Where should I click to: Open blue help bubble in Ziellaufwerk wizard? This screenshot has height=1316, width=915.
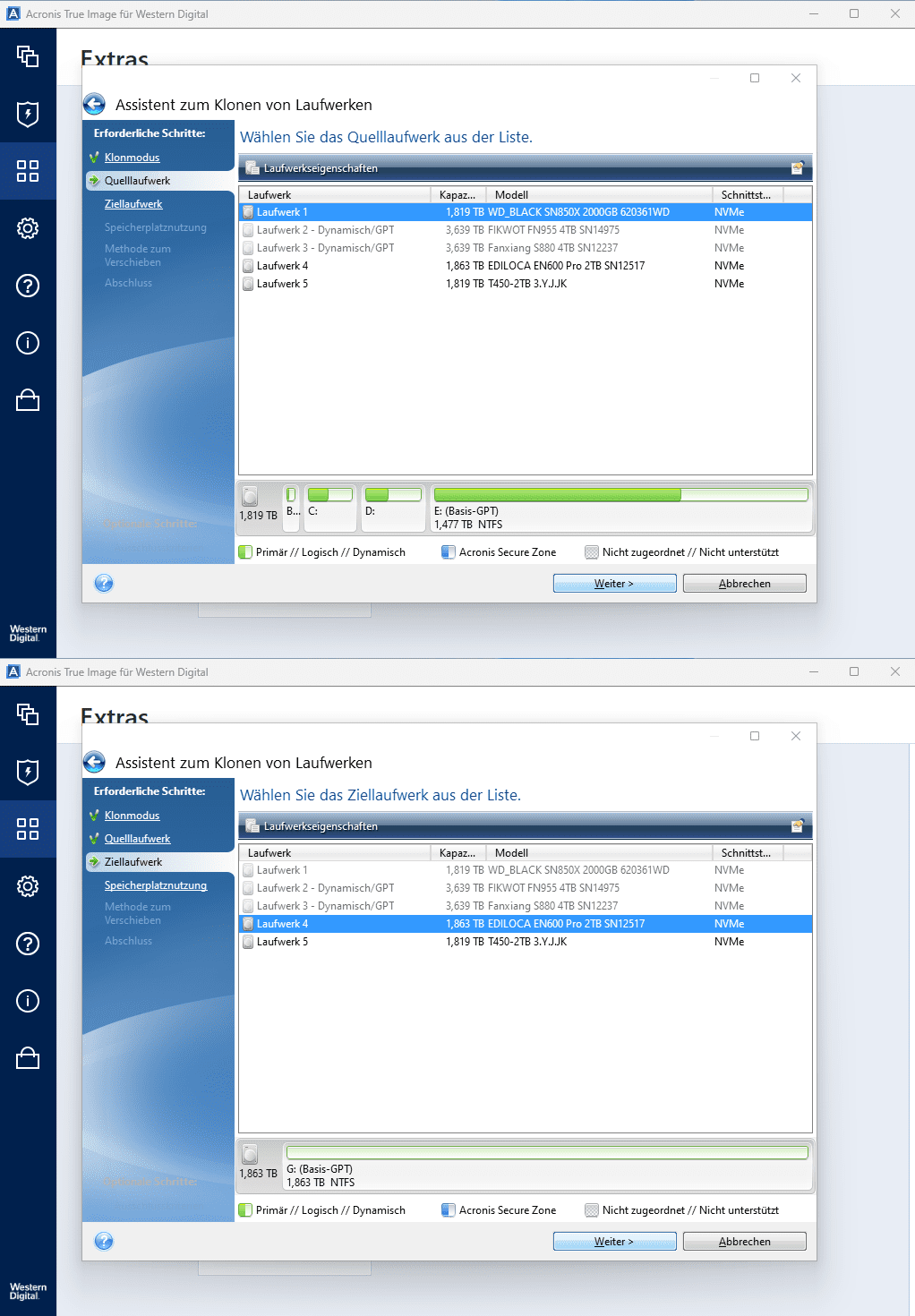point(104,1242)
